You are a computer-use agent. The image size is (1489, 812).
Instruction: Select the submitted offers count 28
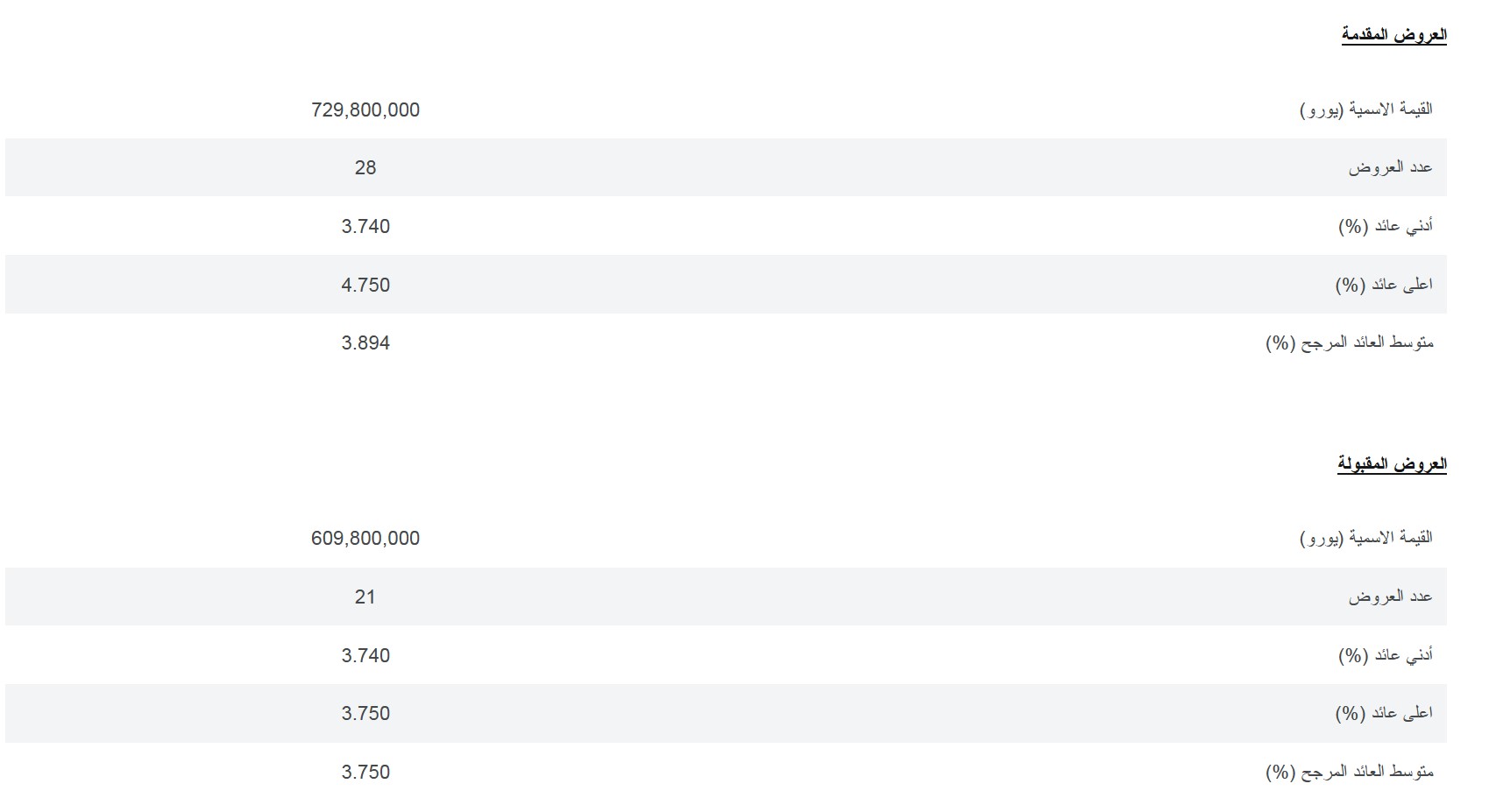[x=365, y=167]
